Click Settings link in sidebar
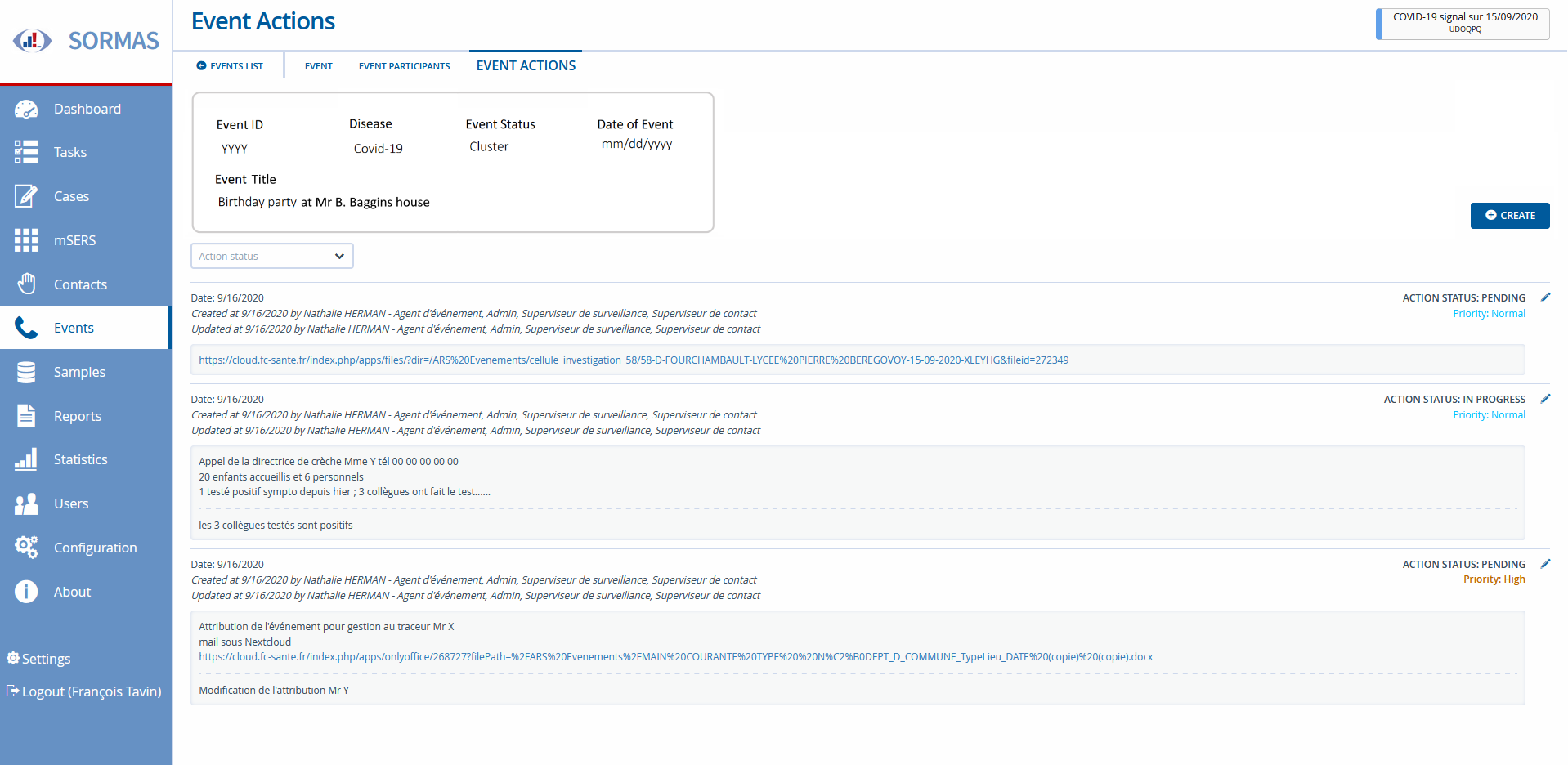 pyautogui.click(x=38, y=659)
